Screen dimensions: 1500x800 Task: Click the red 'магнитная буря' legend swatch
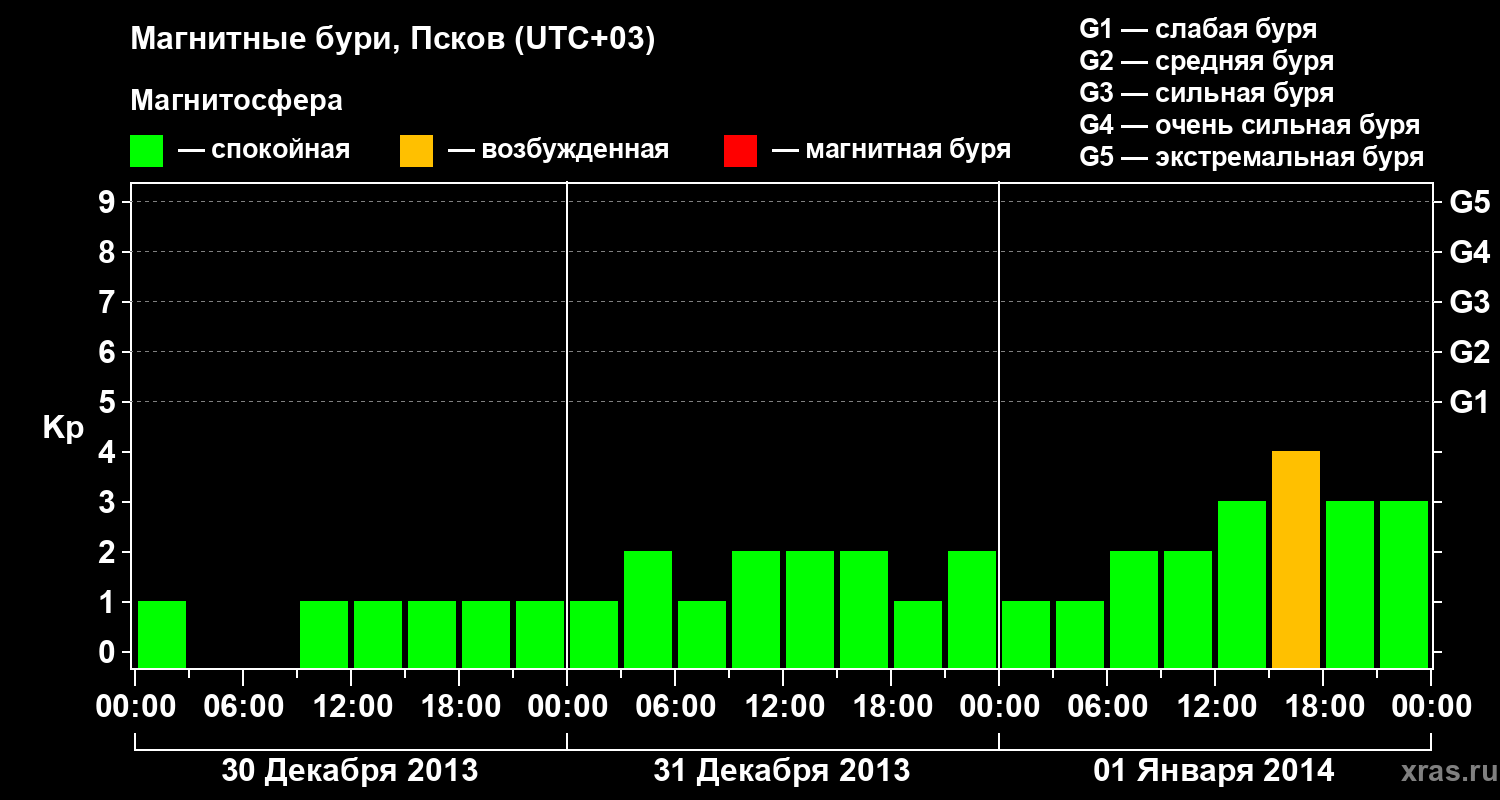coord(740,151)
